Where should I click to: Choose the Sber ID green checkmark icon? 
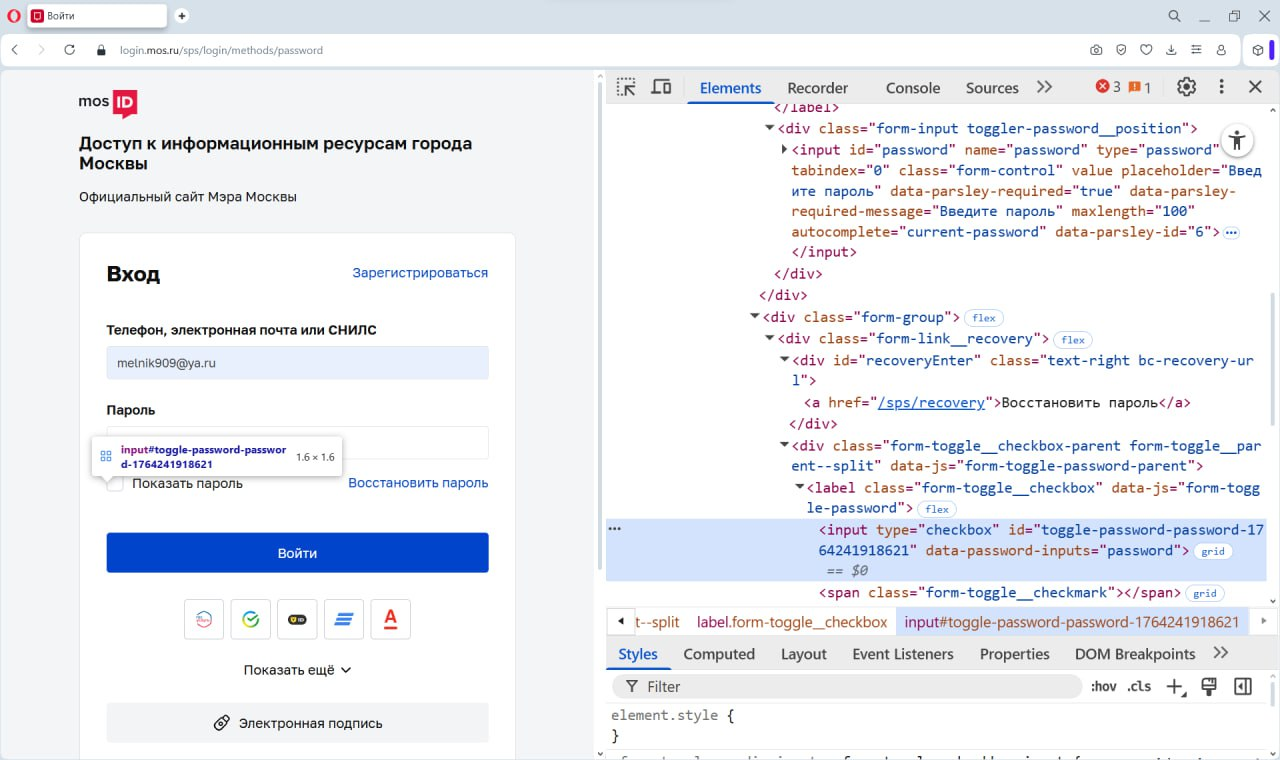pos(251,620)
